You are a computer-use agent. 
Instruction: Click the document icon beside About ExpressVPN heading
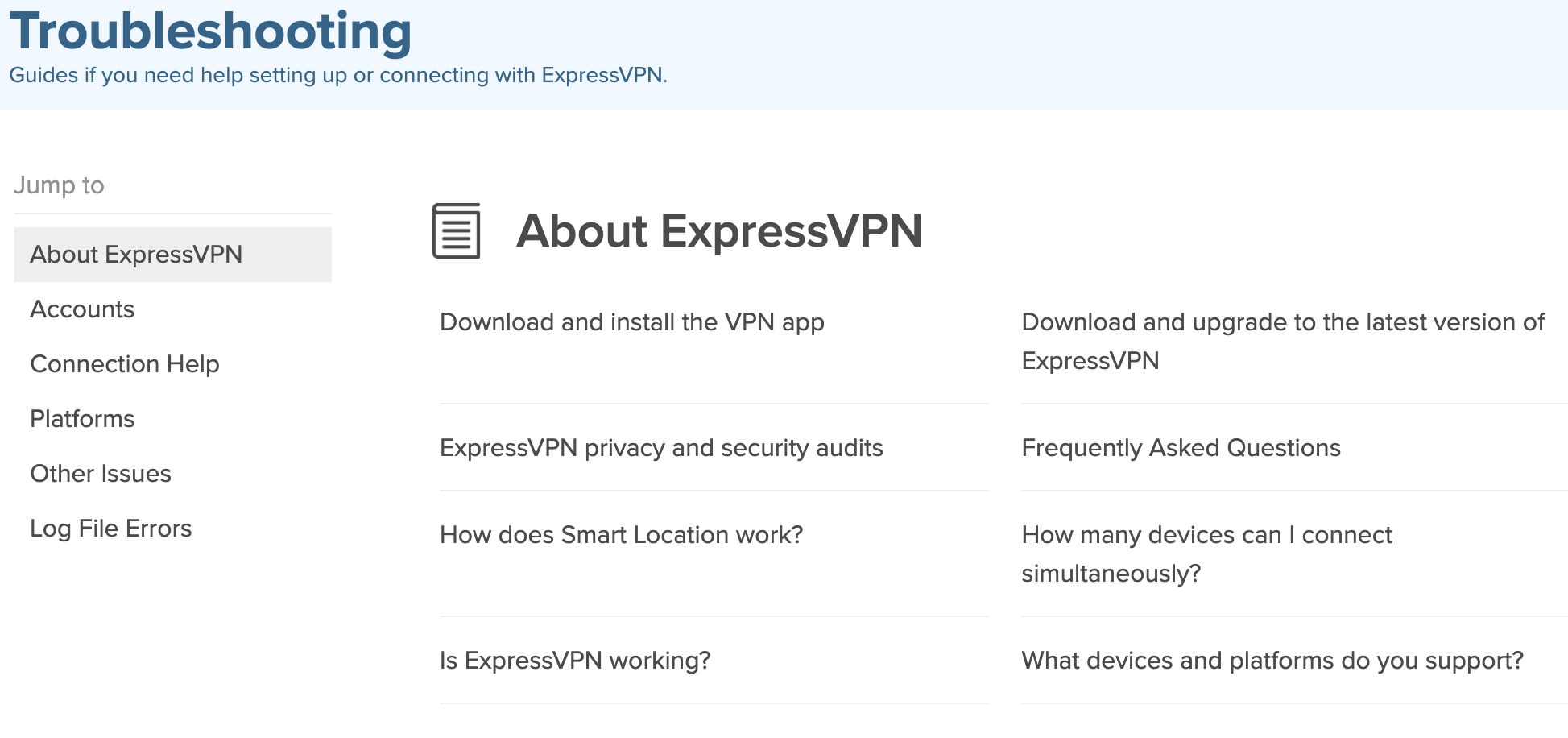pos(456,231)
